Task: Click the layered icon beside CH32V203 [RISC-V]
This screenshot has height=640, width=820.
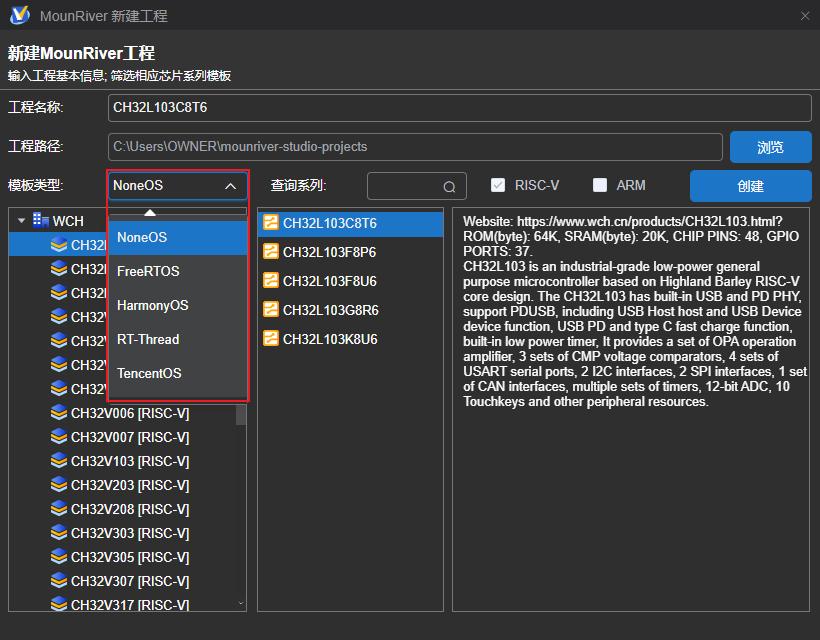Action: point(59,485)
